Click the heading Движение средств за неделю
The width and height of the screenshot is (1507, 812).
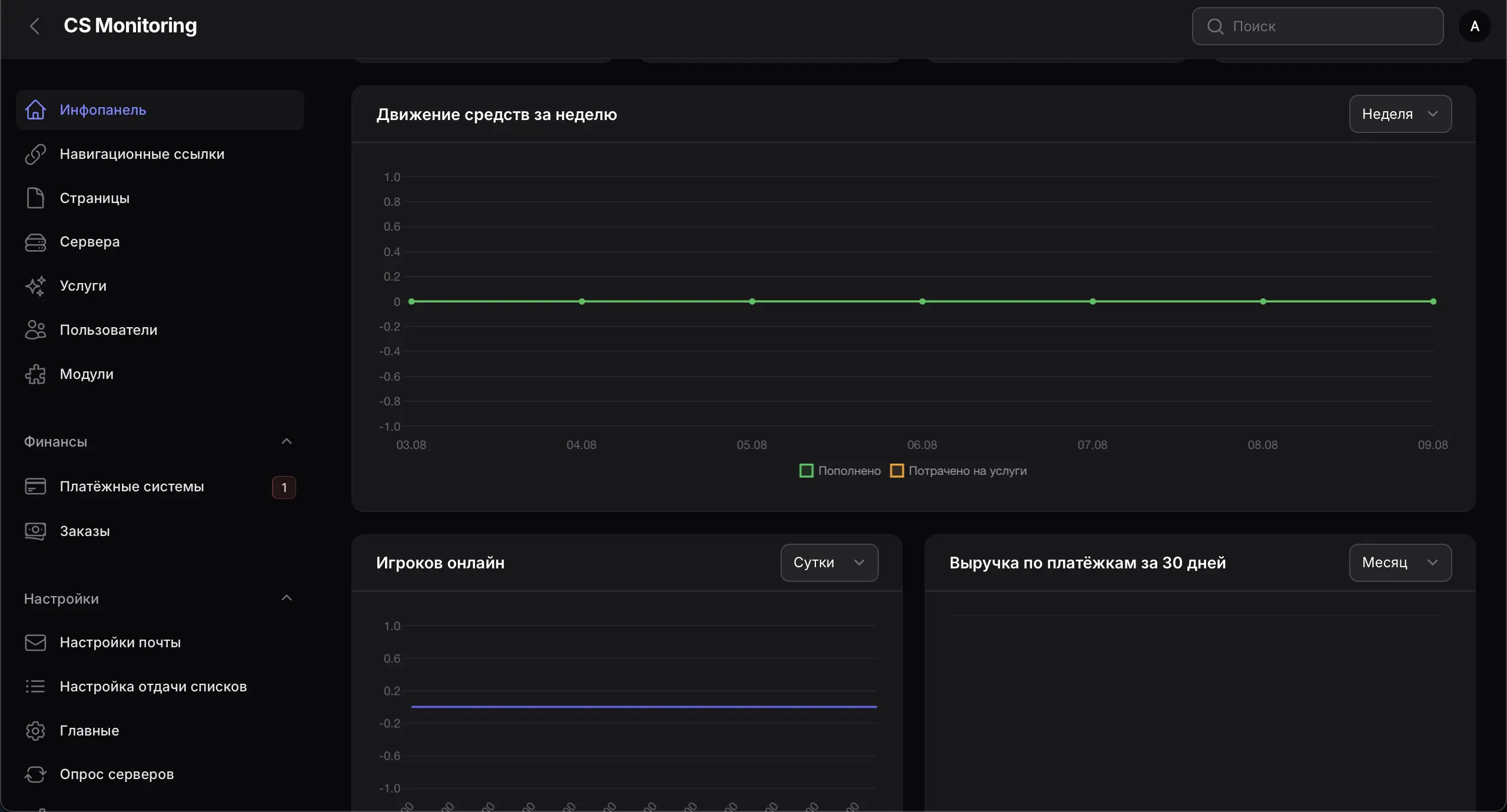coord(497,115)
